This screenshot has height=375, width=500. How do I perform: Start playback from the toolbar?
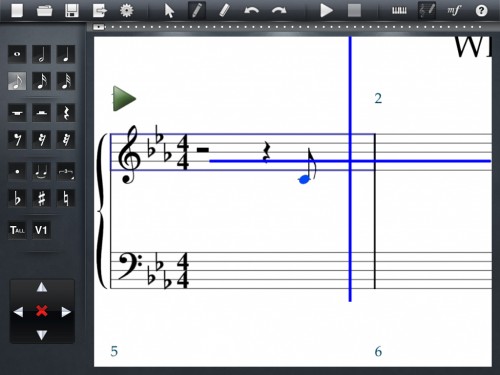326,11
